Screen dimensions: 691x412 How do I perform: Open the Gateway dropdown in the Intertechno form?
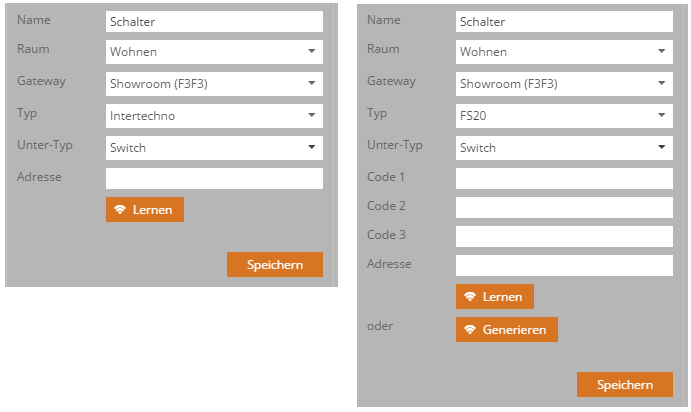[x=214, y=84]
